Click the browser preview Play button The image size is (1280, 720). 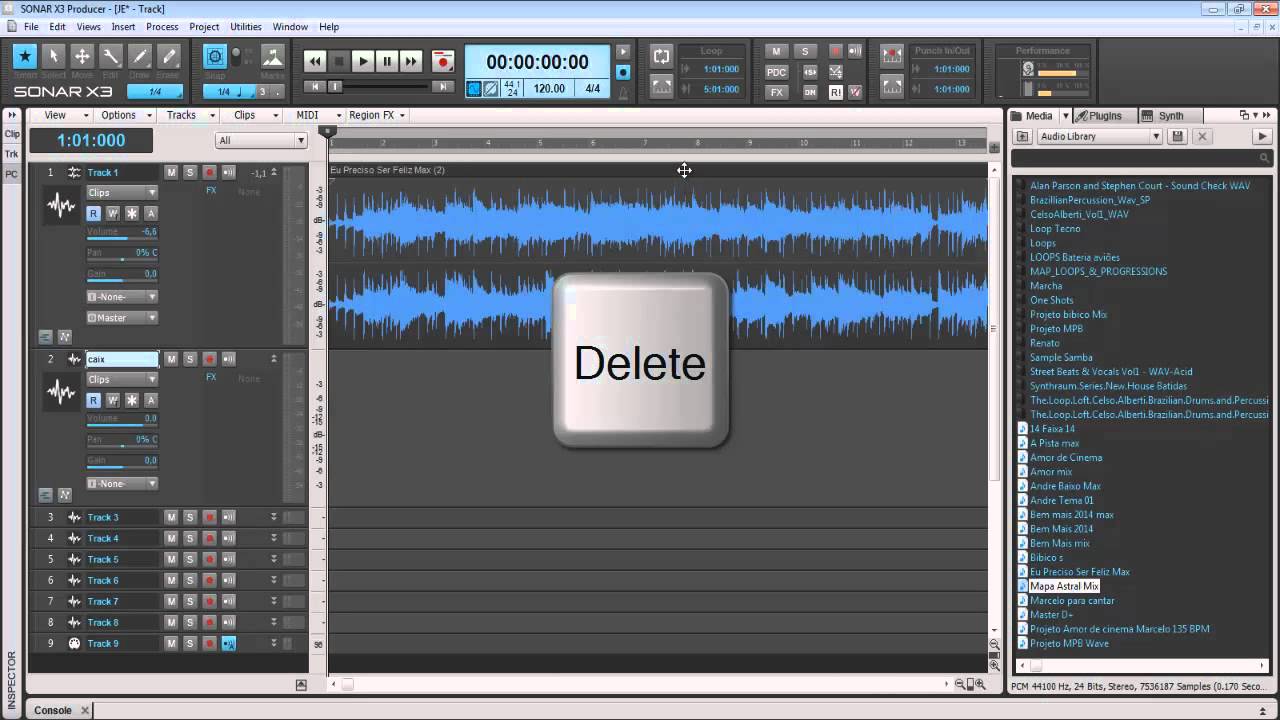pos(1262,136)
